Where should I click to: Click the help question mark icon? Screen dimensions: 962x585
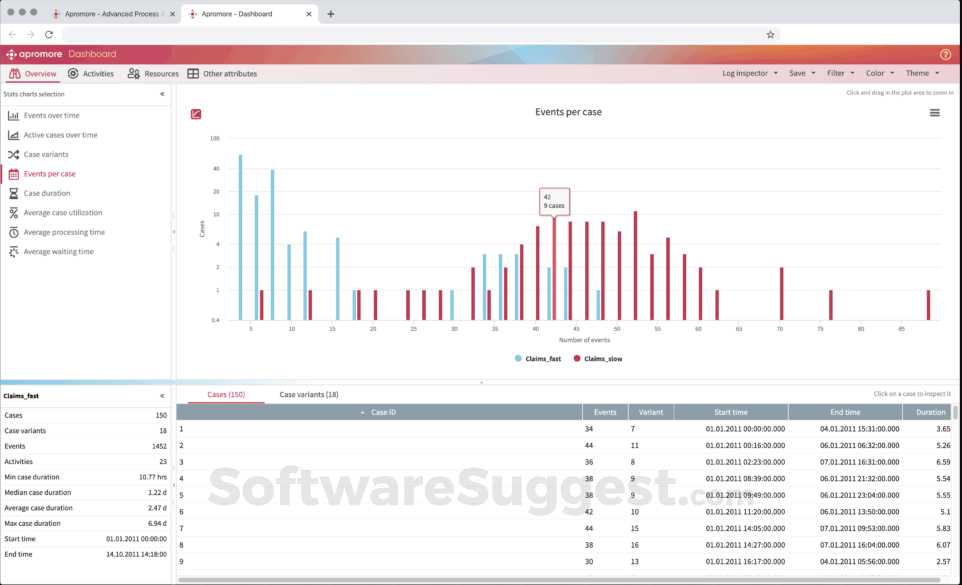(945, 55)
